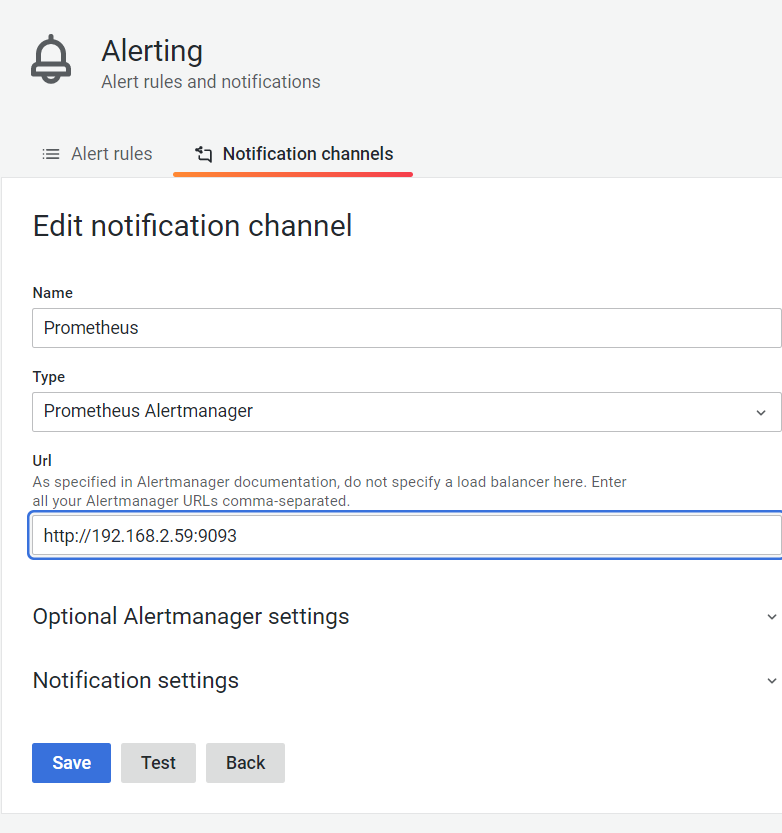The image size is (782, 833).
Task: Click the Alerting page title
Action: (x=152, y=52)
